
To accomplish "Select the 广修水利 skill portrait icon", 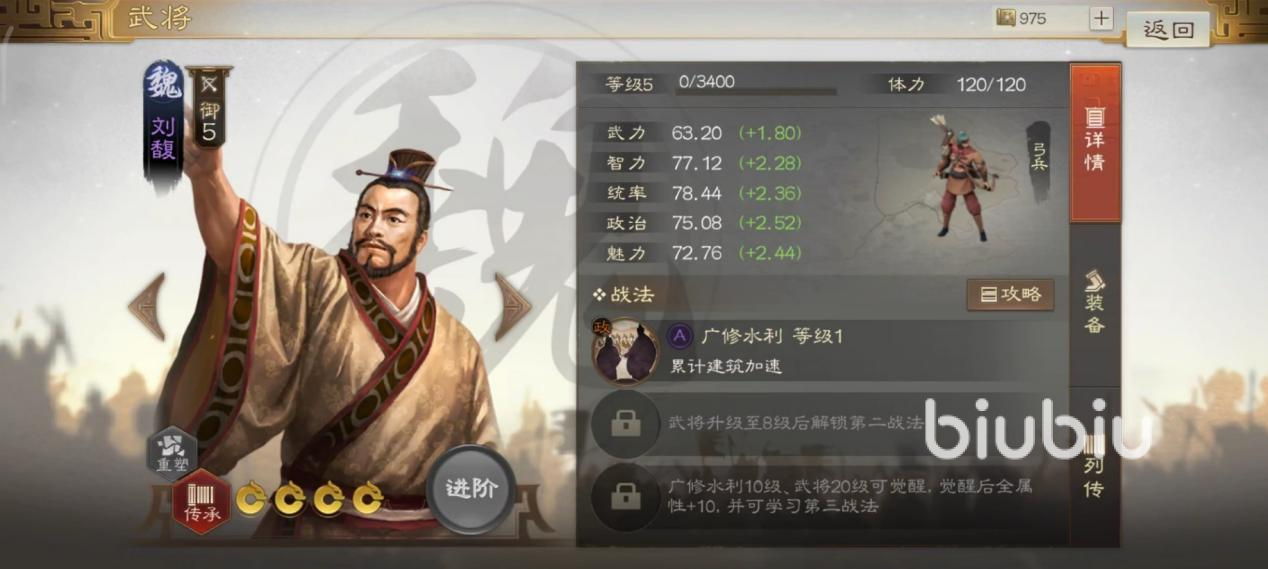I will pyautogui.click(x=625, y=351).
